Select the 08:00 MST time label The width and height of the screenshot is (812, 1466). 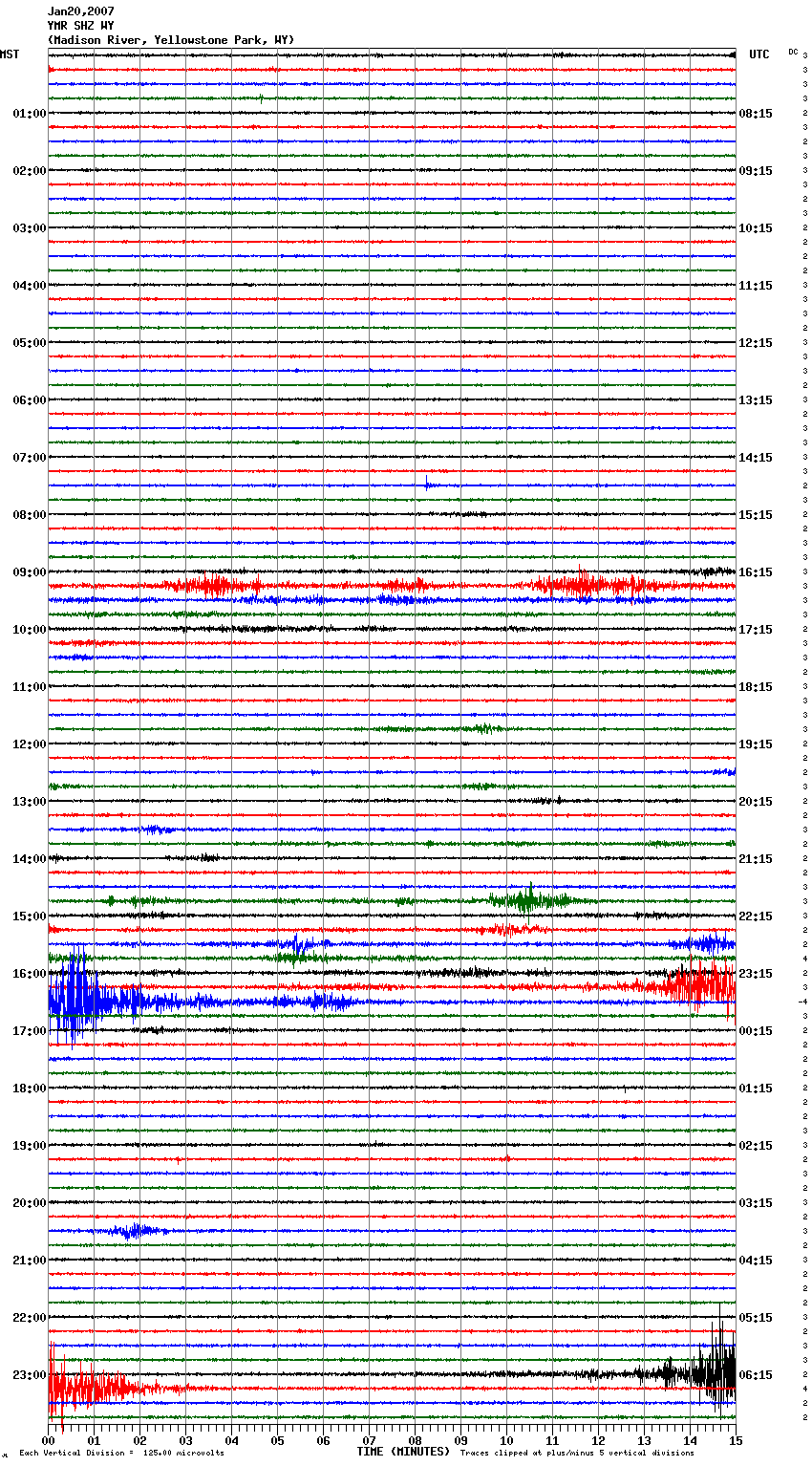click(x=30, y=515)
